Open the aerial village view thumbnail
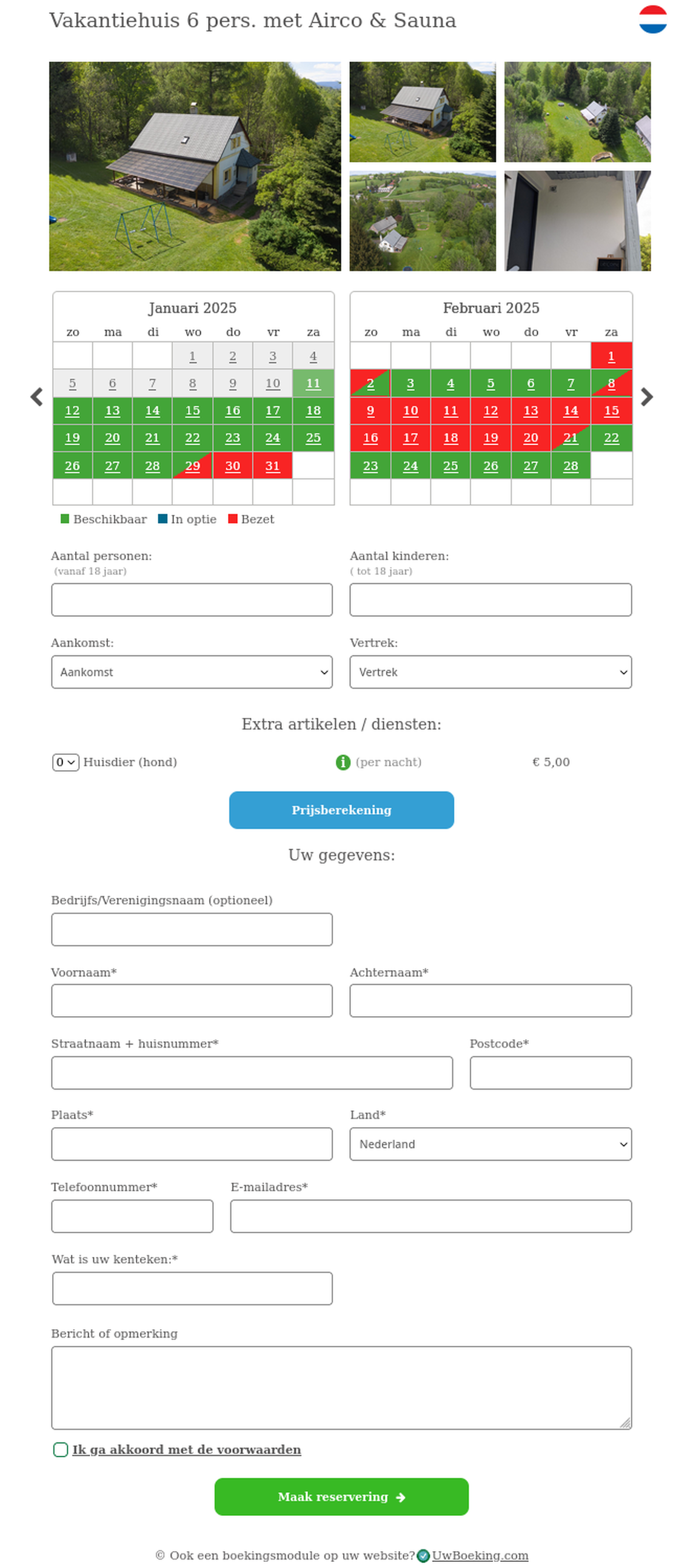The image size is (673, 1568). [423, 220]
